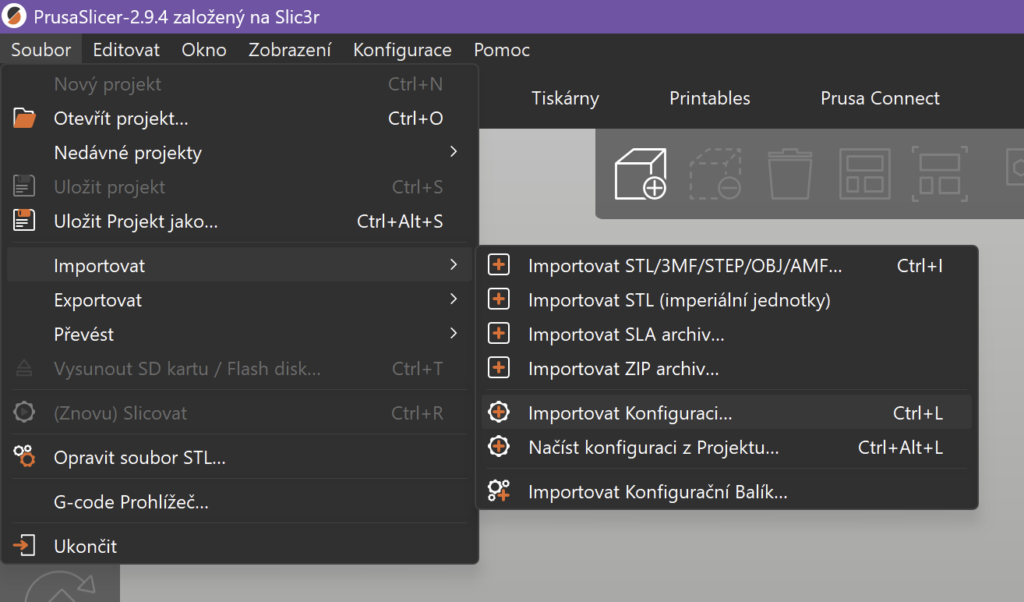The width and height of the screenshot is (1024, 602).
Task: Open the Editovat menu
Action: coord(126,50)
